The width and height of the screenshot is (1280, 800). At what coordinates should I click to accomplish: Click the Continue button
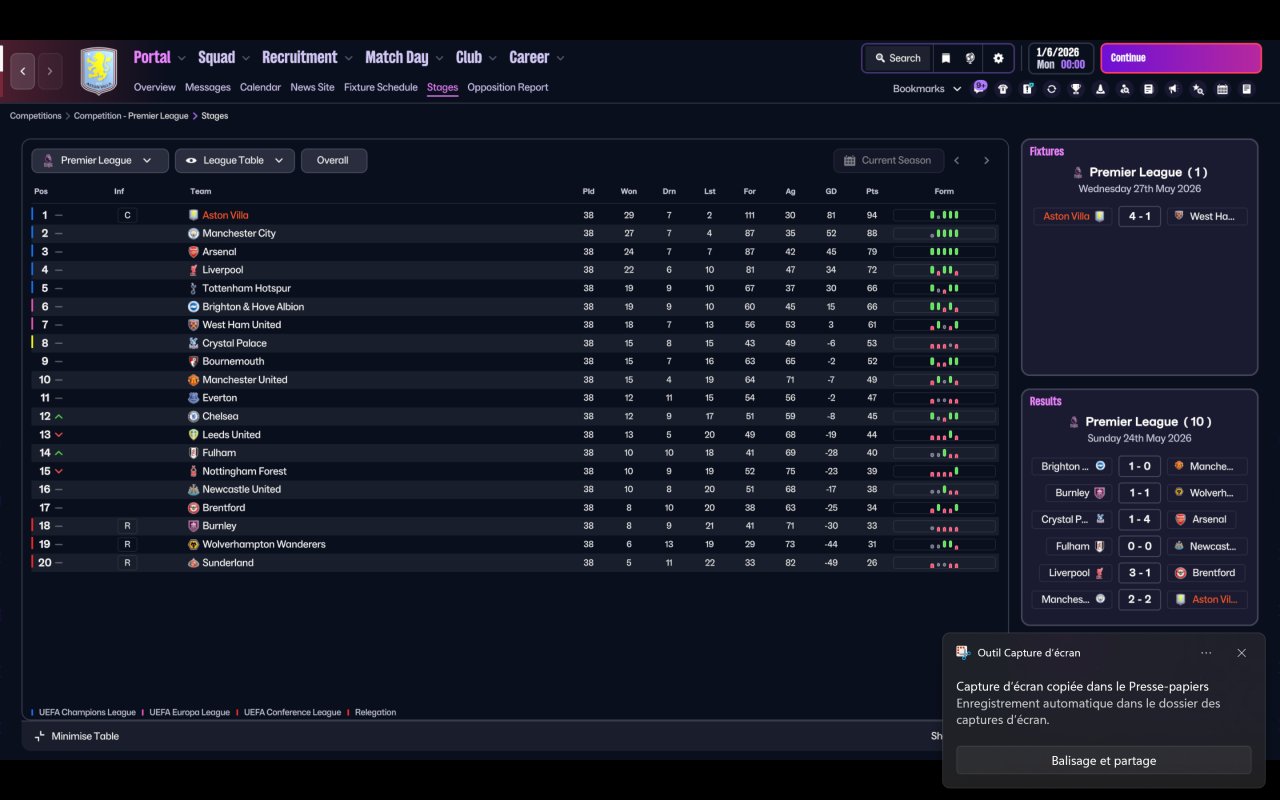click(1181, 58)
